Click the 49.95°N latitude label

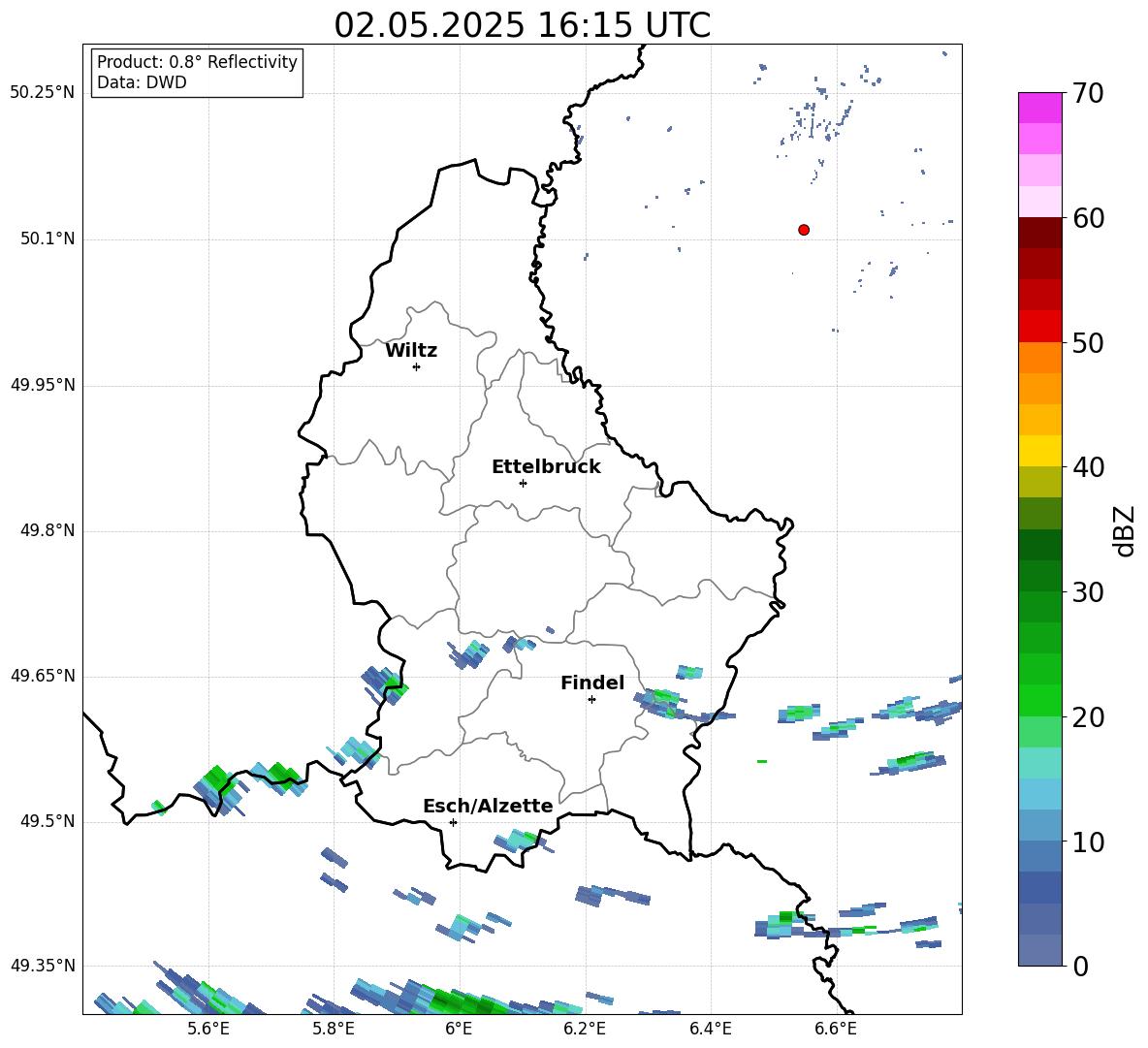point(42,385)
